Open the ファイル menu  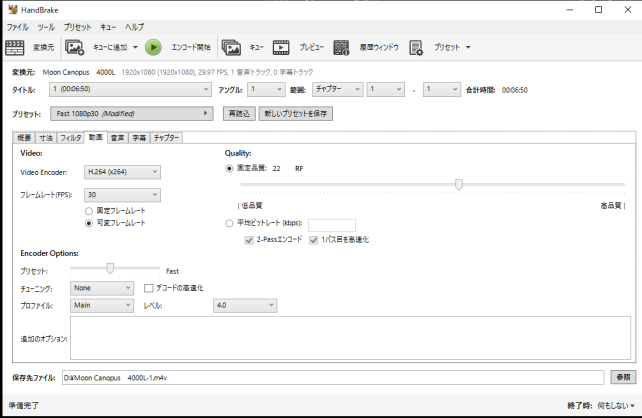pyautogui.click(x=18, y=27)
